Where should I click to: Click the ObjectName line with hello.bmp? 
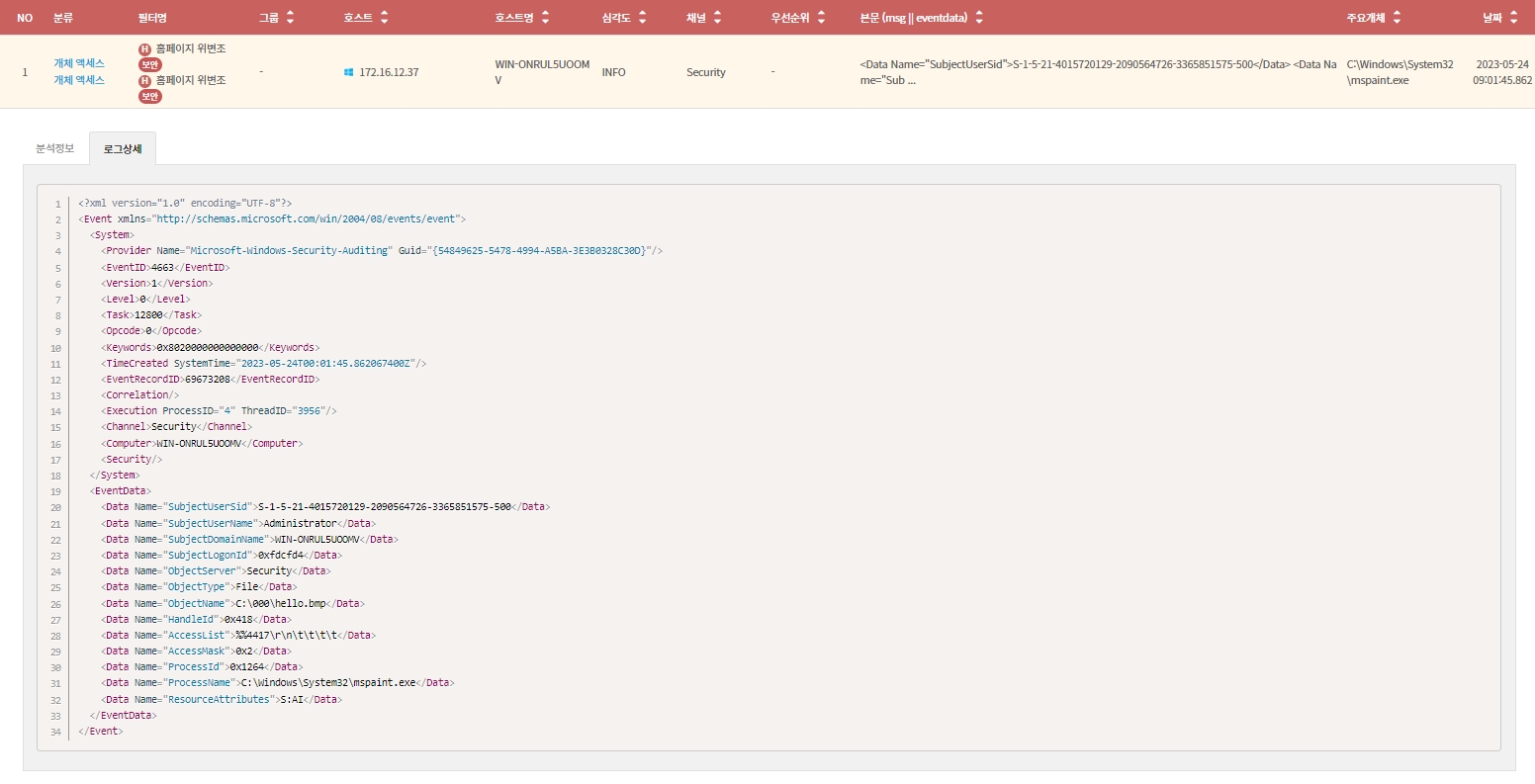[232, 603]
